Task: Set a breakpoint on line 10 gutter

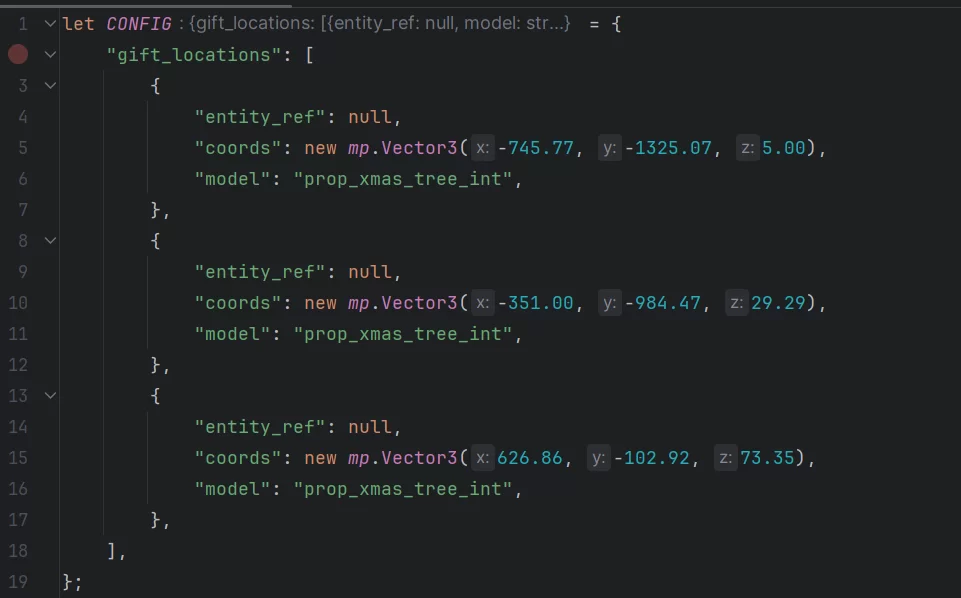Action: point(18,302)
